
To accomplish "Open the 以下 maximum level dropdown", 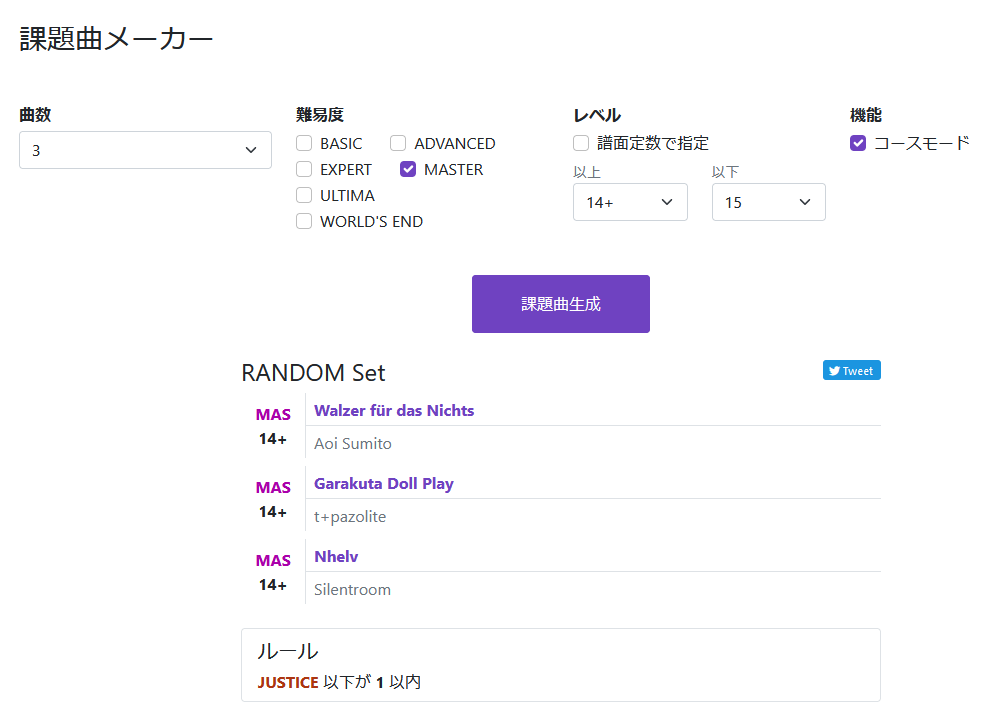I will pyautogui.click(x=768, y=202).
